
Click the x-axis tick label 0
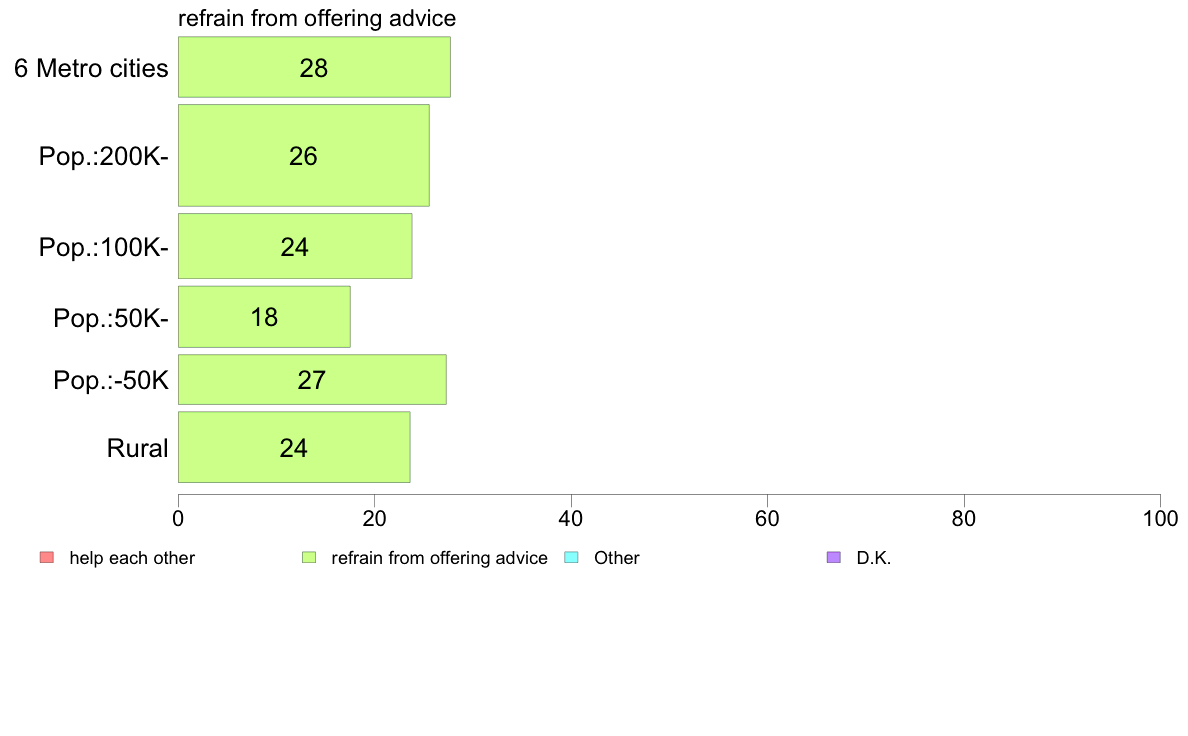178,518
